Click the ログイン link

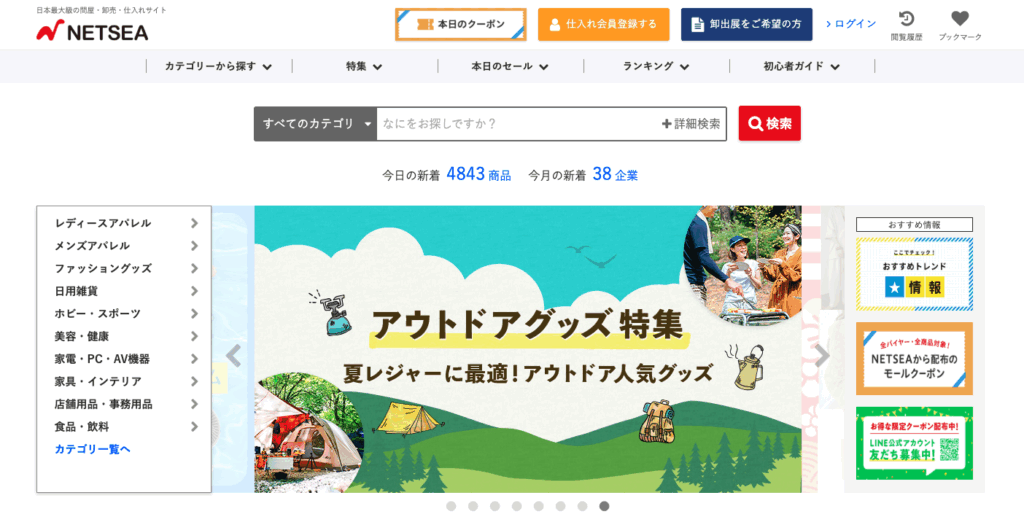[851, 24]
